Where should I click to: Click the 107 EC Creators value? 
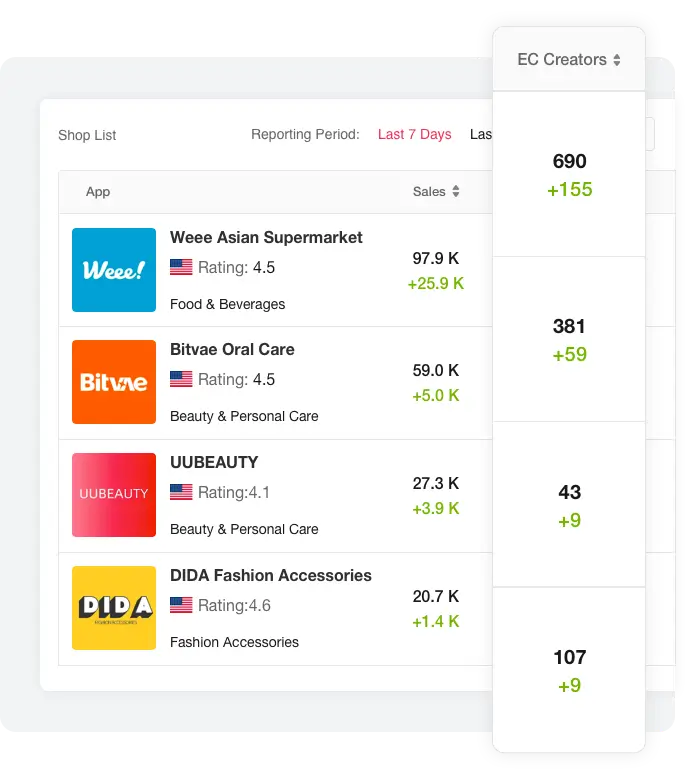point(570,657)
